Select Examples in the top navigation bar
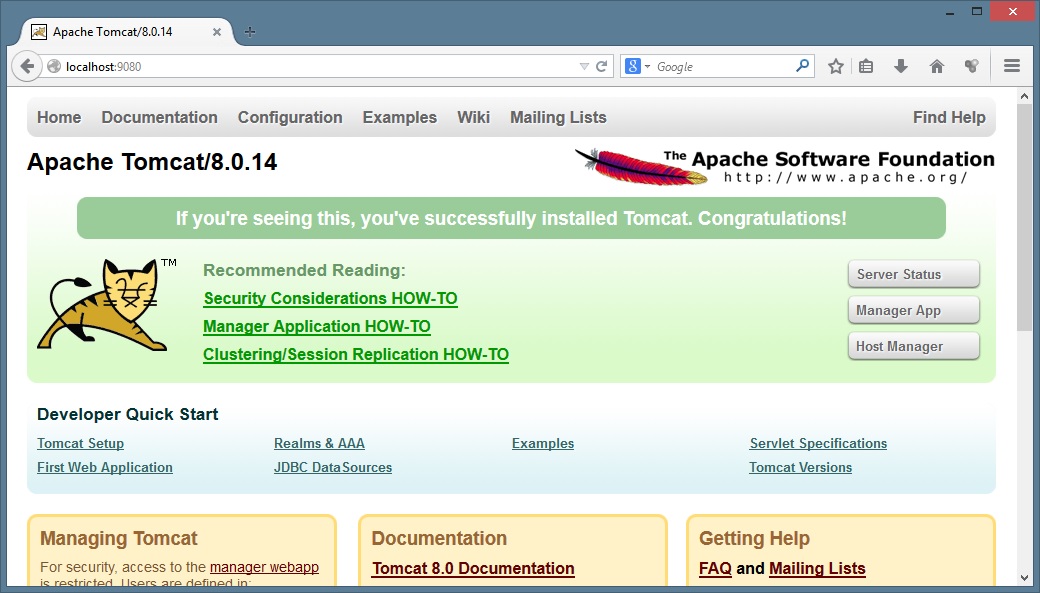This screenshot has height=593, width=1040. coord(399,117)
